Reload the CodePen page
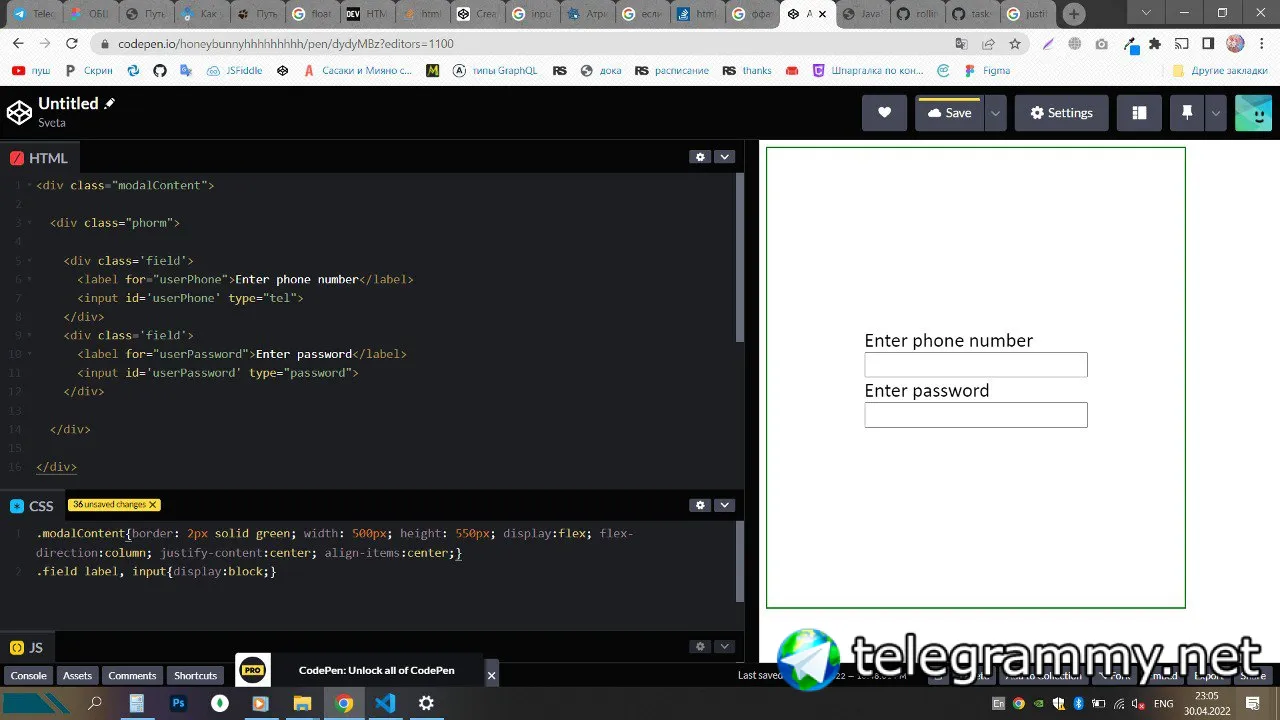 [x=71, y=44]
